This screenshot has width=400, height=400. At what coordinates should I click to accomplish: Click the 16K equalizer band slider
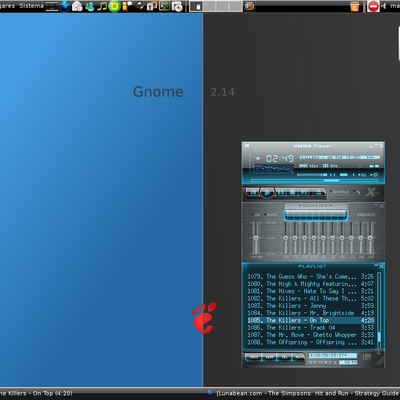[370, 238]
